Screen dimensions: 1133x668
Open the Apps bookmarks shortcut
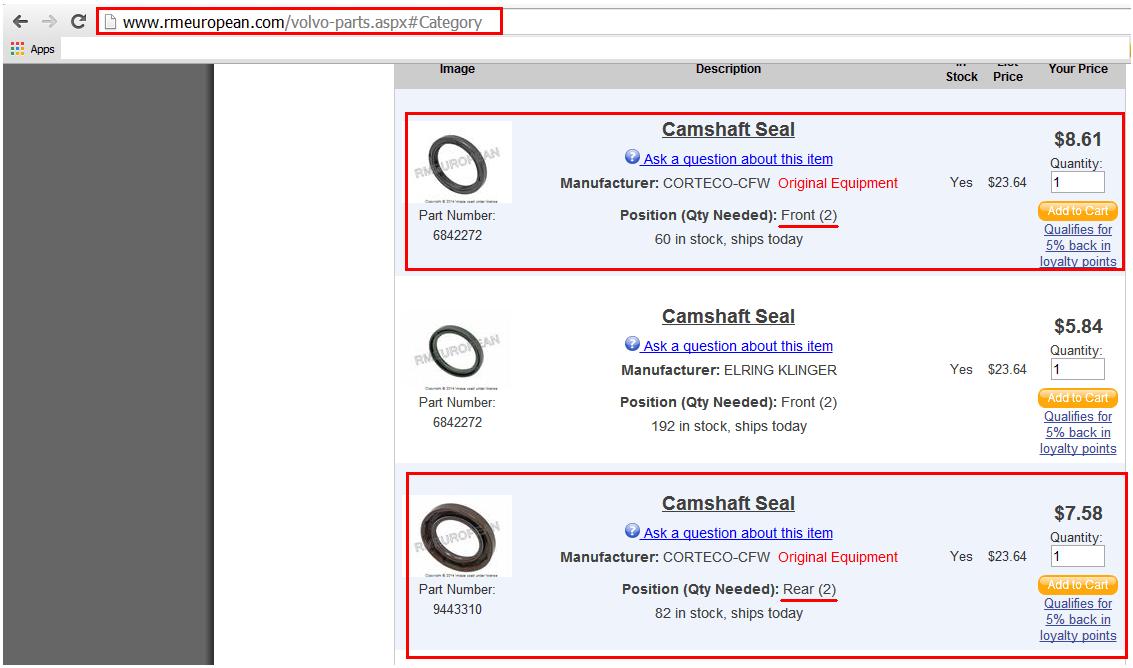coord(32,49)
